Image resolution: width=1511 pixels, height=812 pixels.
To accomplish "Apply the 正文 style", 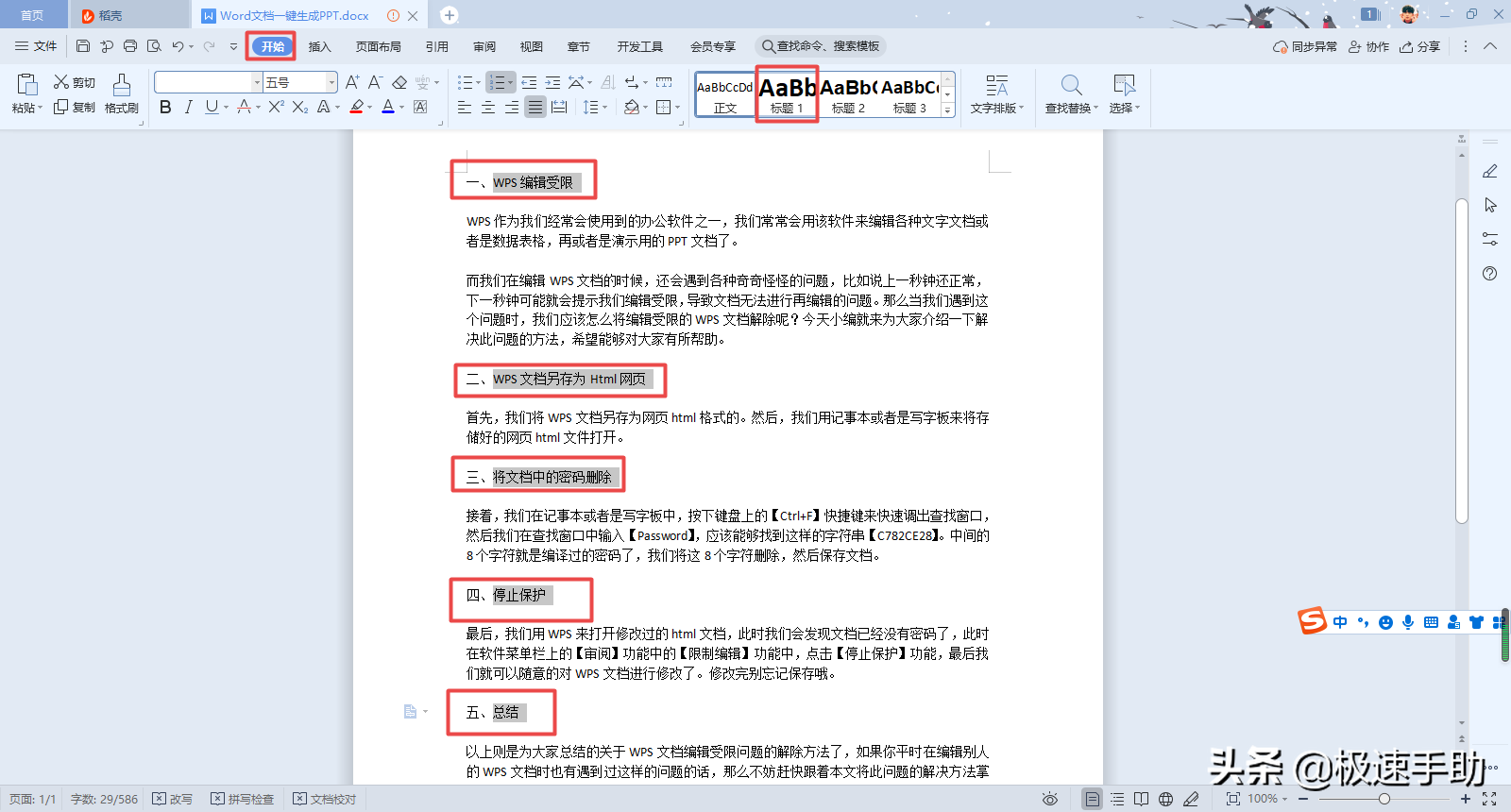I will tap(725, 94).
